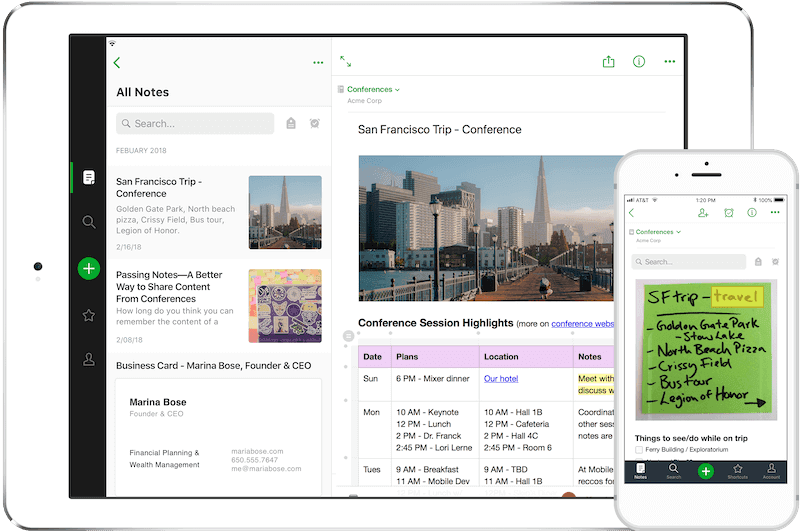
Task: Set a reminder using phone alarm clock icon
Action: (x=728, y=213)
